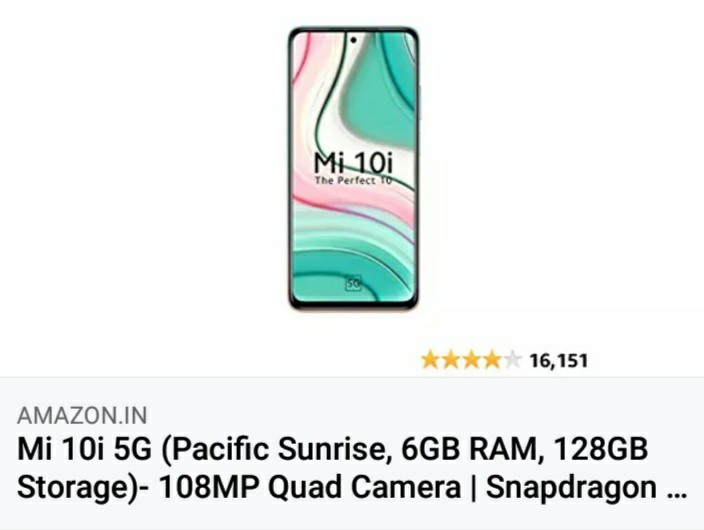Screen dimensions: 704x530
Task: Select the second gold rating star
Action: (x=451, y=360)
